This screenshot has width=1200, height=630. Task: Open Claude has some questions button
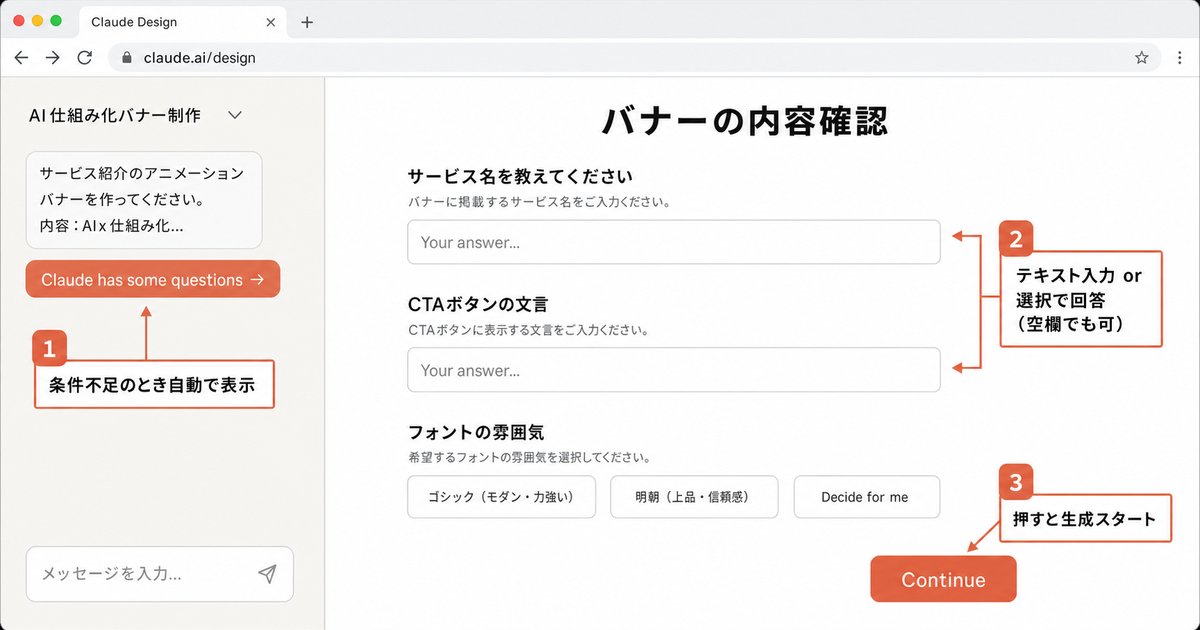point(153,280)
